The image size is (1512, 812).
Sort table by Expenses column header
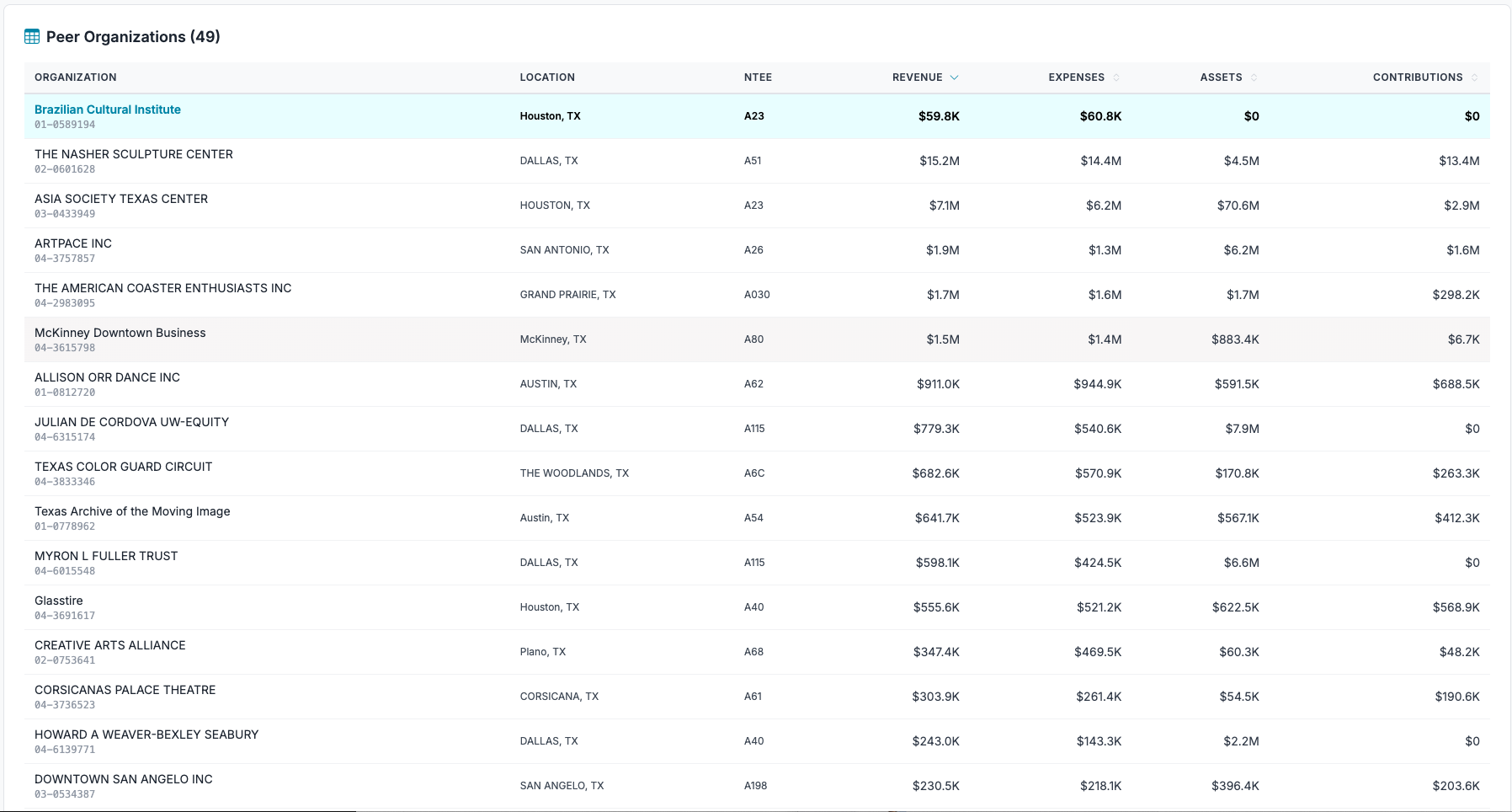pos(1076,77)
